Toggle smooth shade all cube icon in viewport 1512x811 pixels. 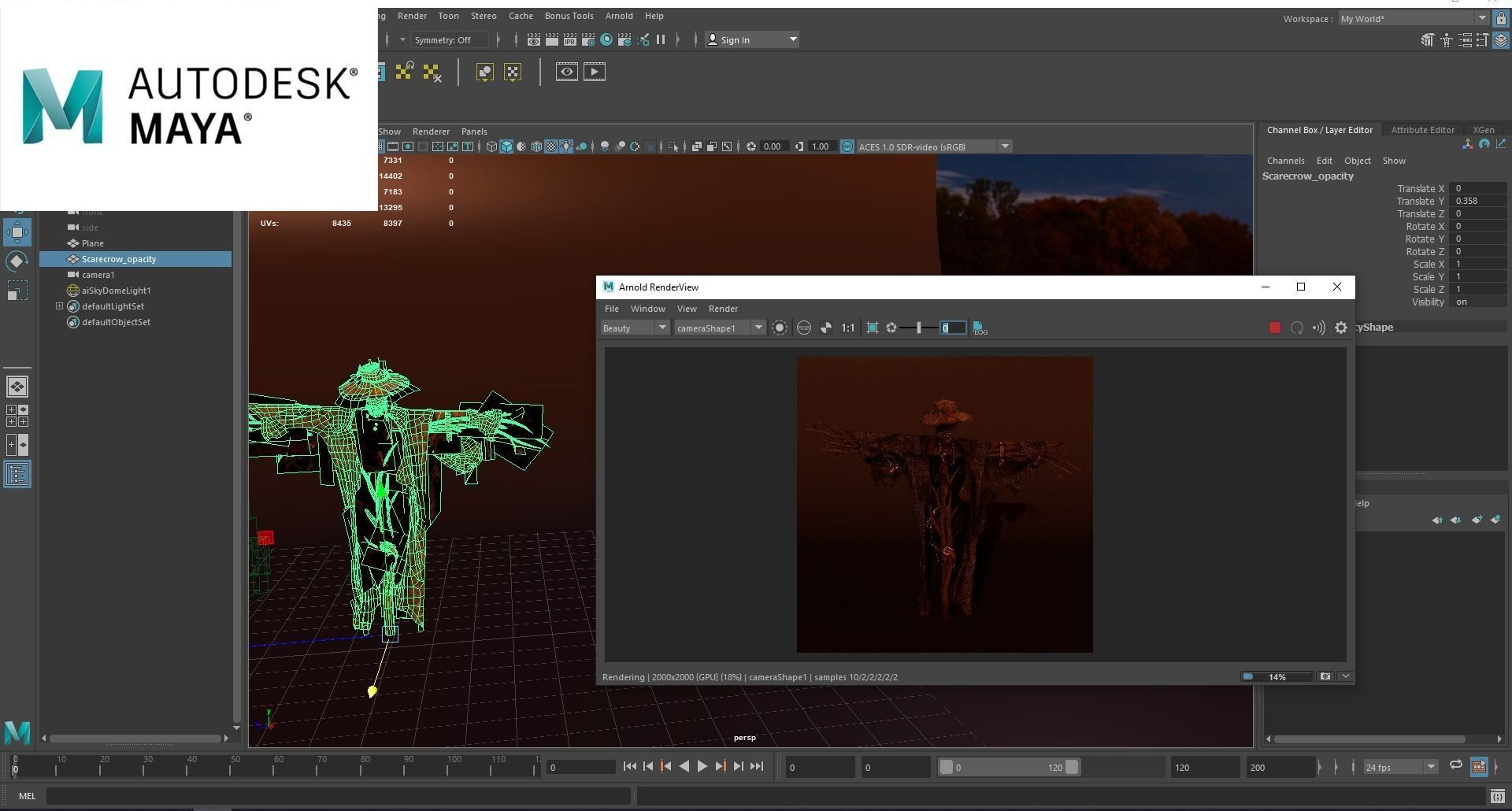[506, 146]
